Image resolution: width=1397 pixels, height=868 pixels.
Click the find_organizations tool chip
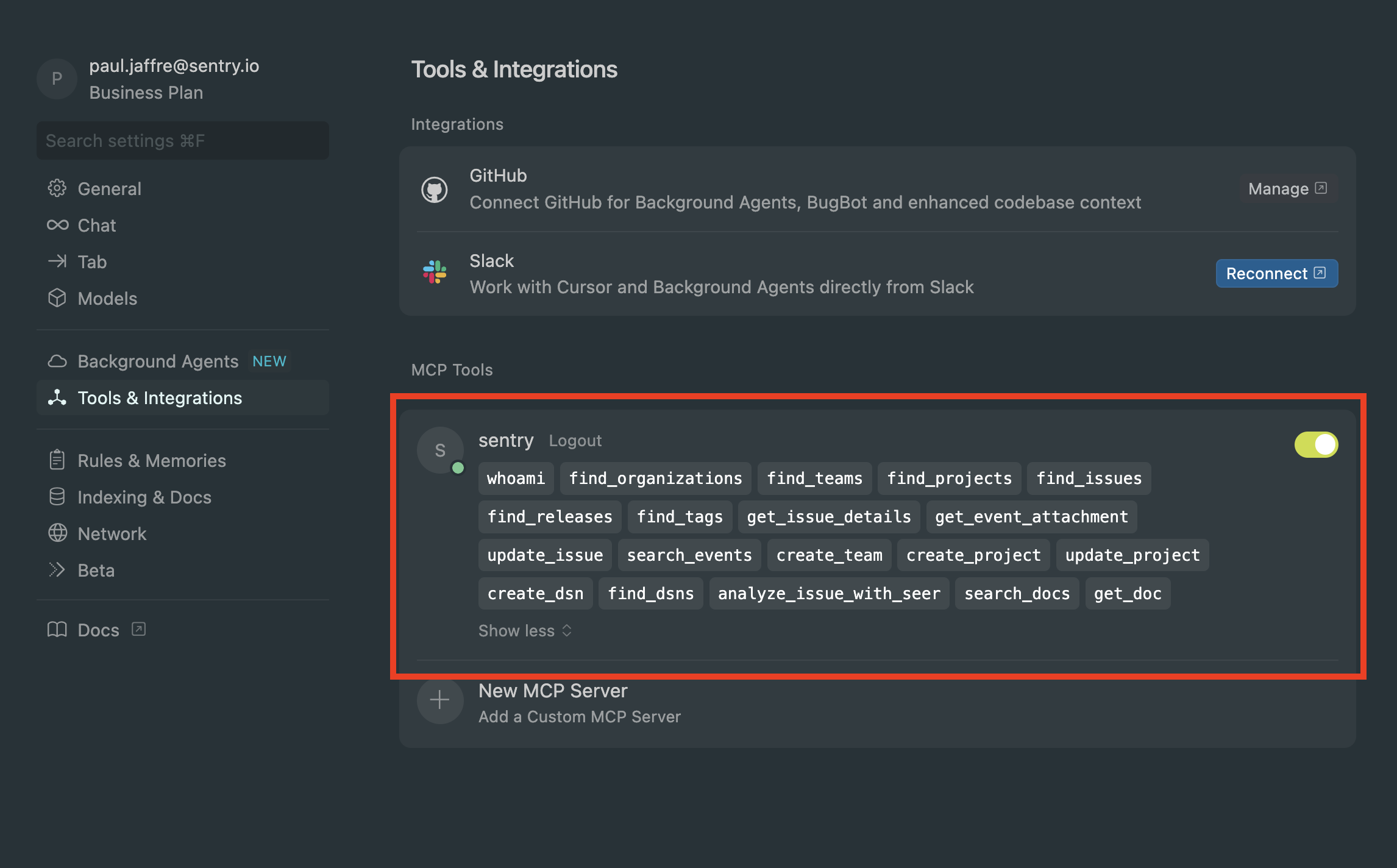(655, 478)
